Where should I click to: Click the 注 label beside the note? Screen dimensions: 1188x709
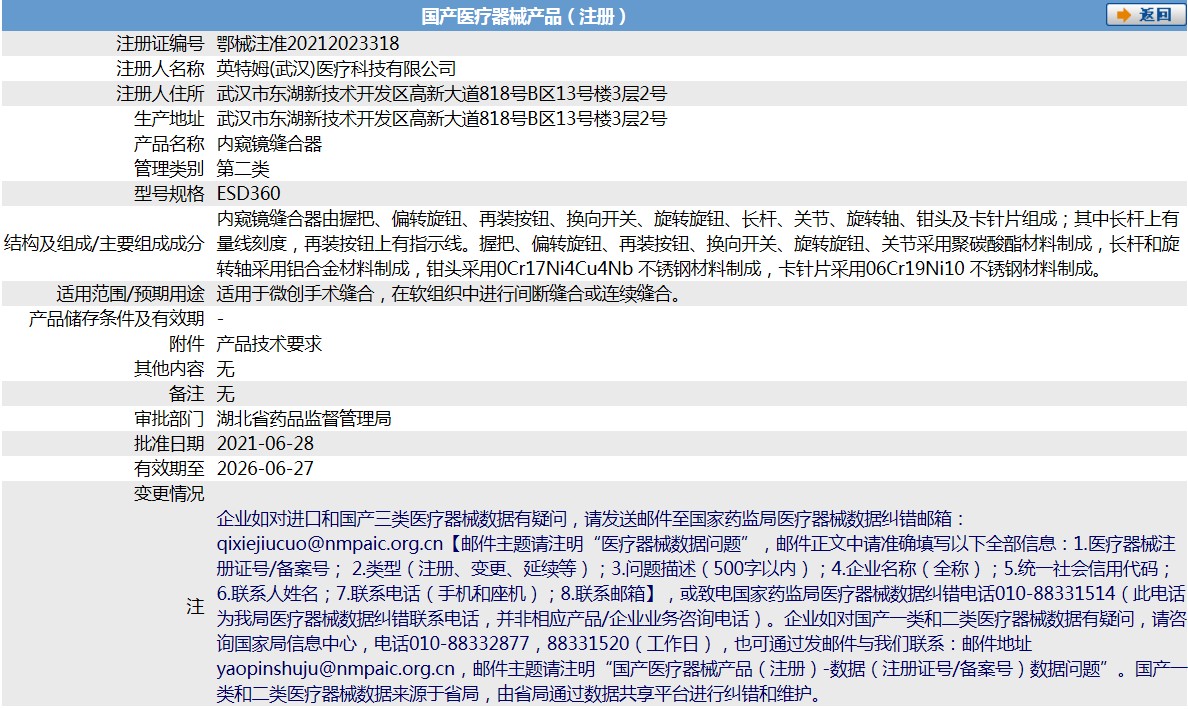(x=195, y=607)
